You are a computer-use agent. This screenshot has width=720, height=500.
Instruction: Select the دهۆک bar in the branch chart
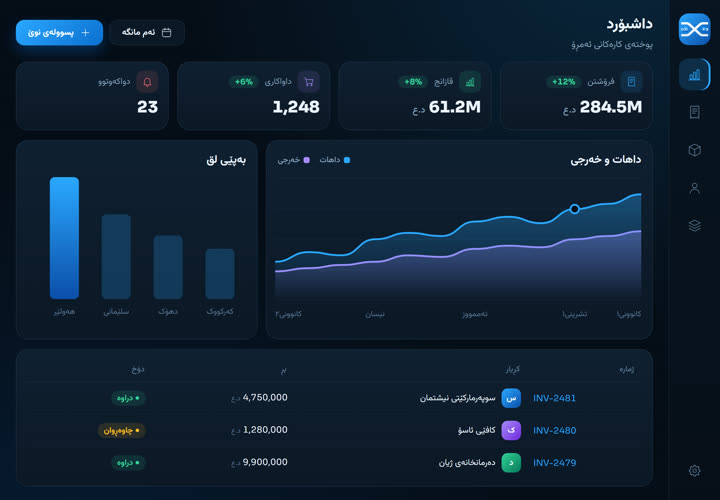point(168,267)
